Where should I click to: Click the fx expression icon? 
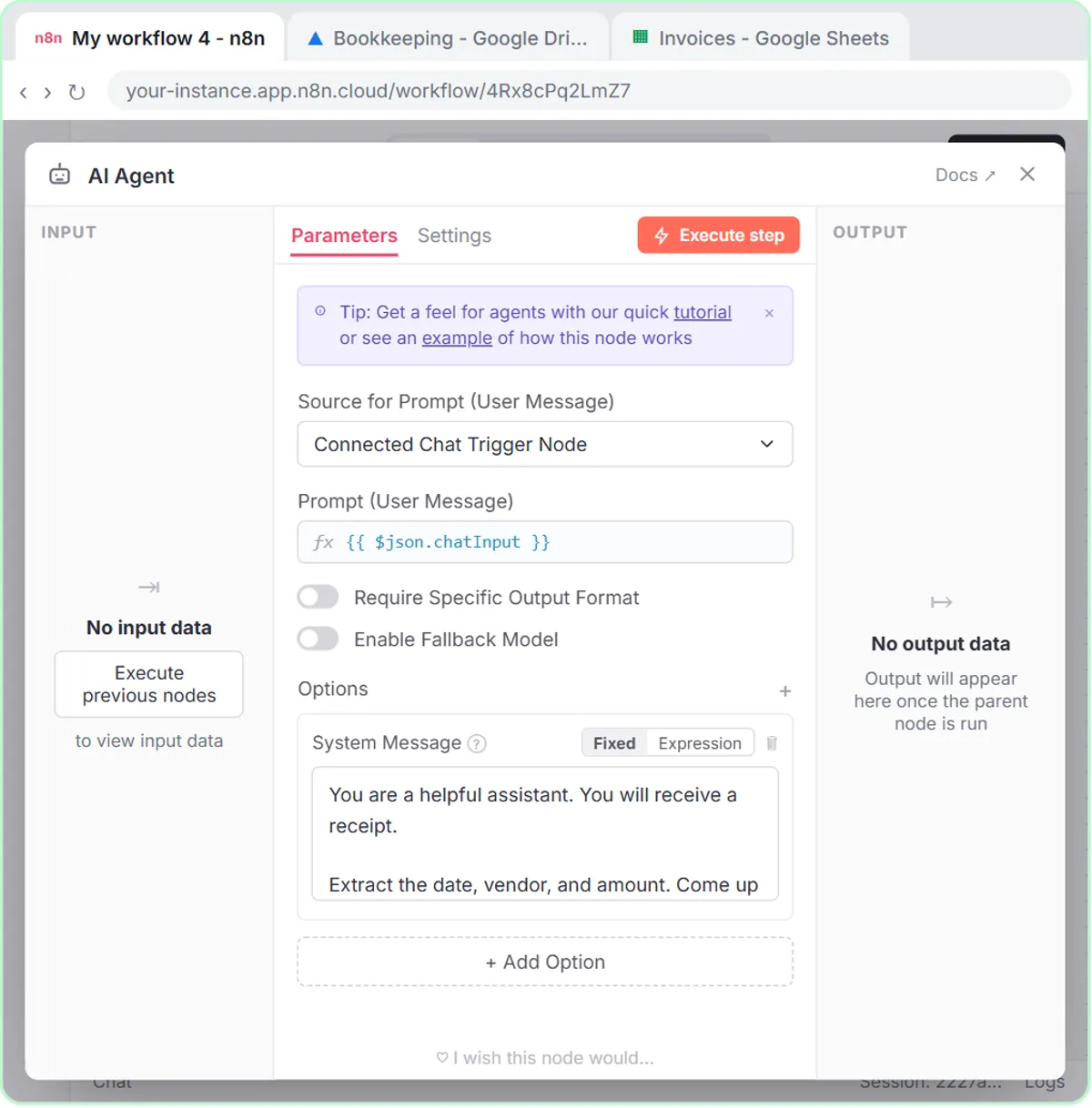click(323, 542)
